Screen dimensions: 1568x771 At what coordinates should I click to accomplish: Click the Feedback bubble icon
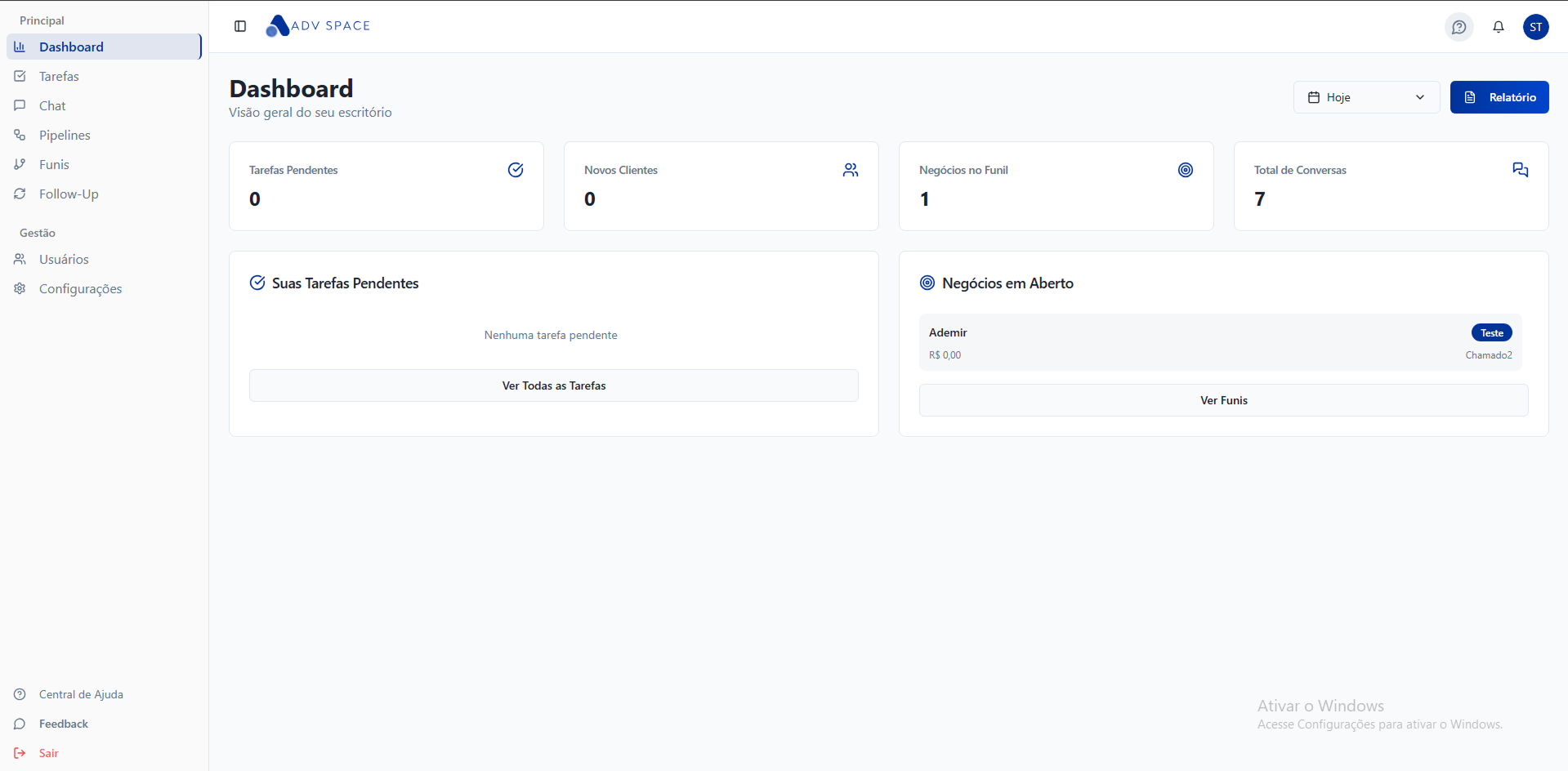click(20, 724)
